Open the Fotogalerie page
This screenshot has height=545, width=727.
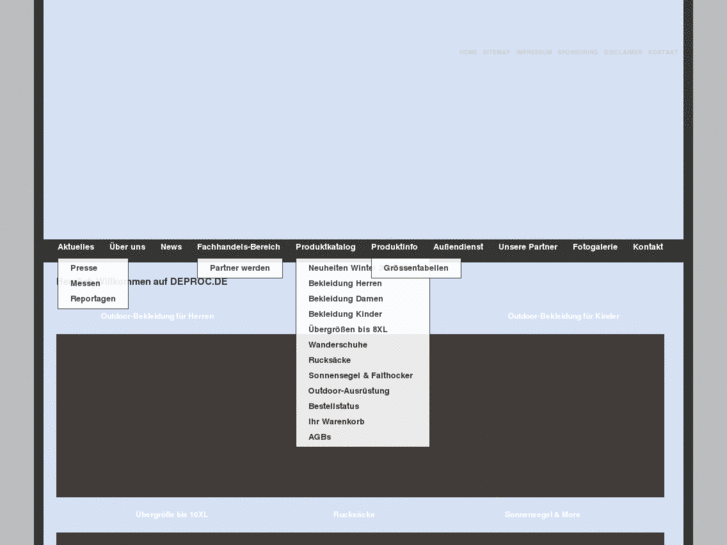coord(595,247)
